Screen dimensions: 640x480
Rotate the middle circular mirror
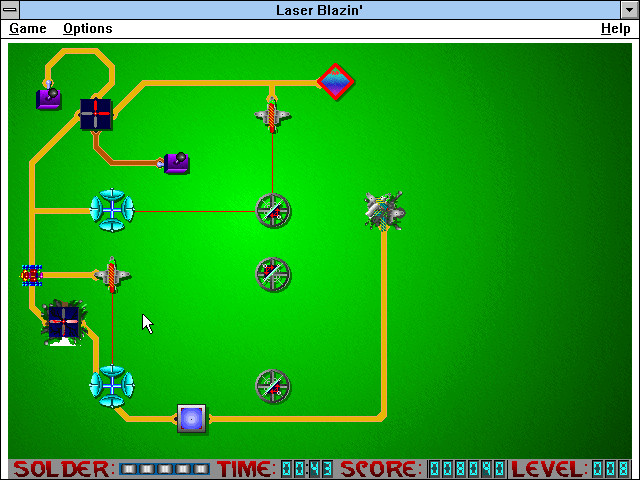click(x=273, y=274)
